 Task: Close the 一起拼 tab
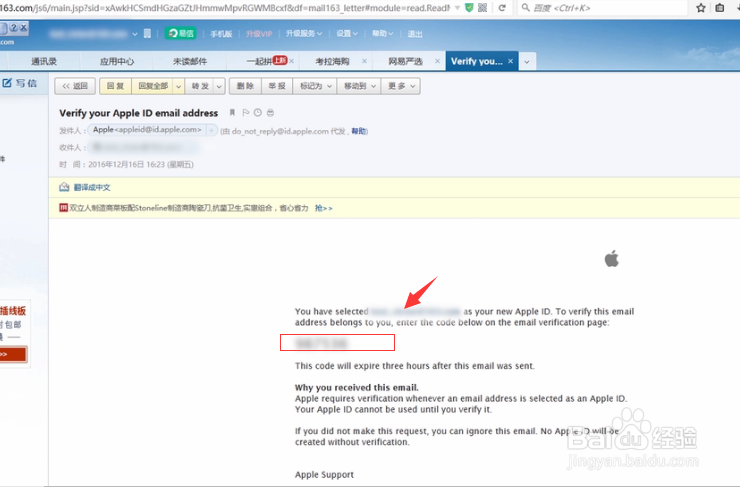[292, 61]
